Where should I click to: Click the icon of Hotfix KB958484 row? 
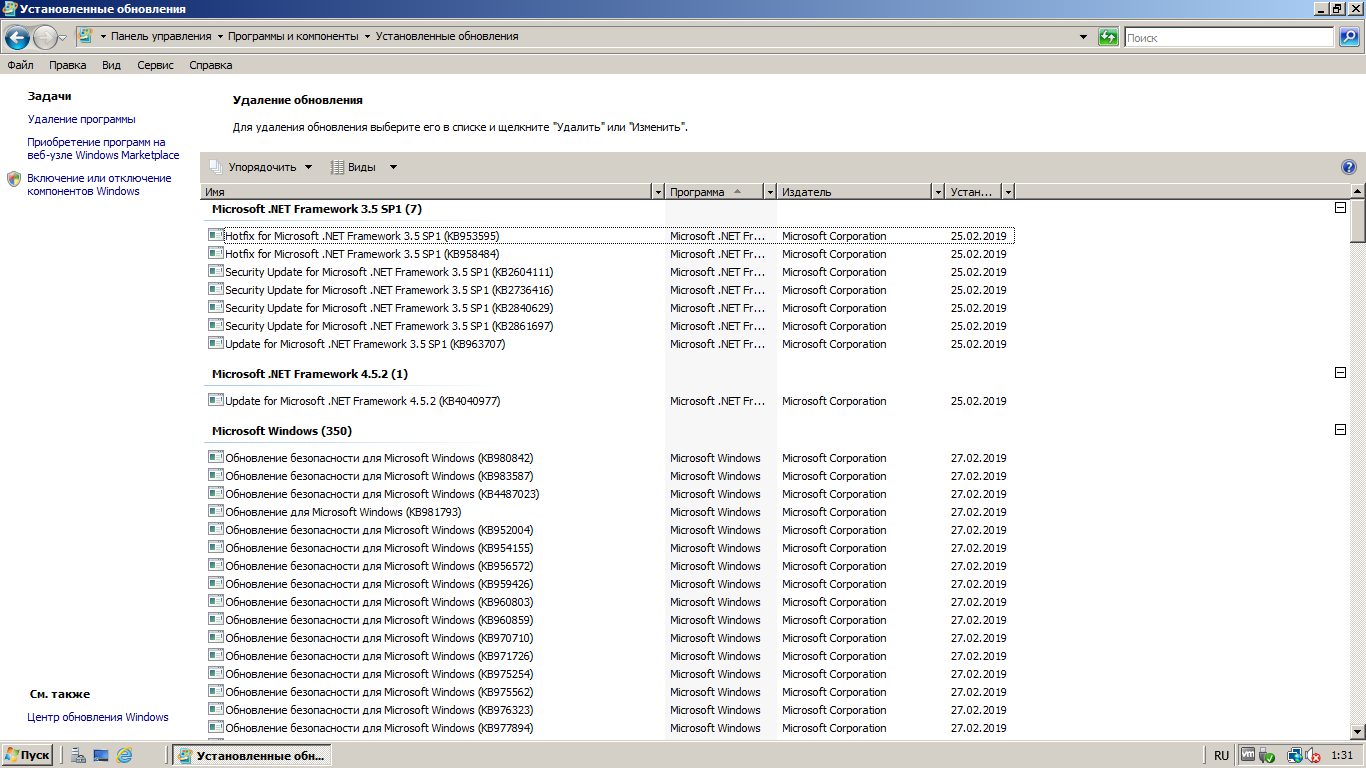pos(215,253)
